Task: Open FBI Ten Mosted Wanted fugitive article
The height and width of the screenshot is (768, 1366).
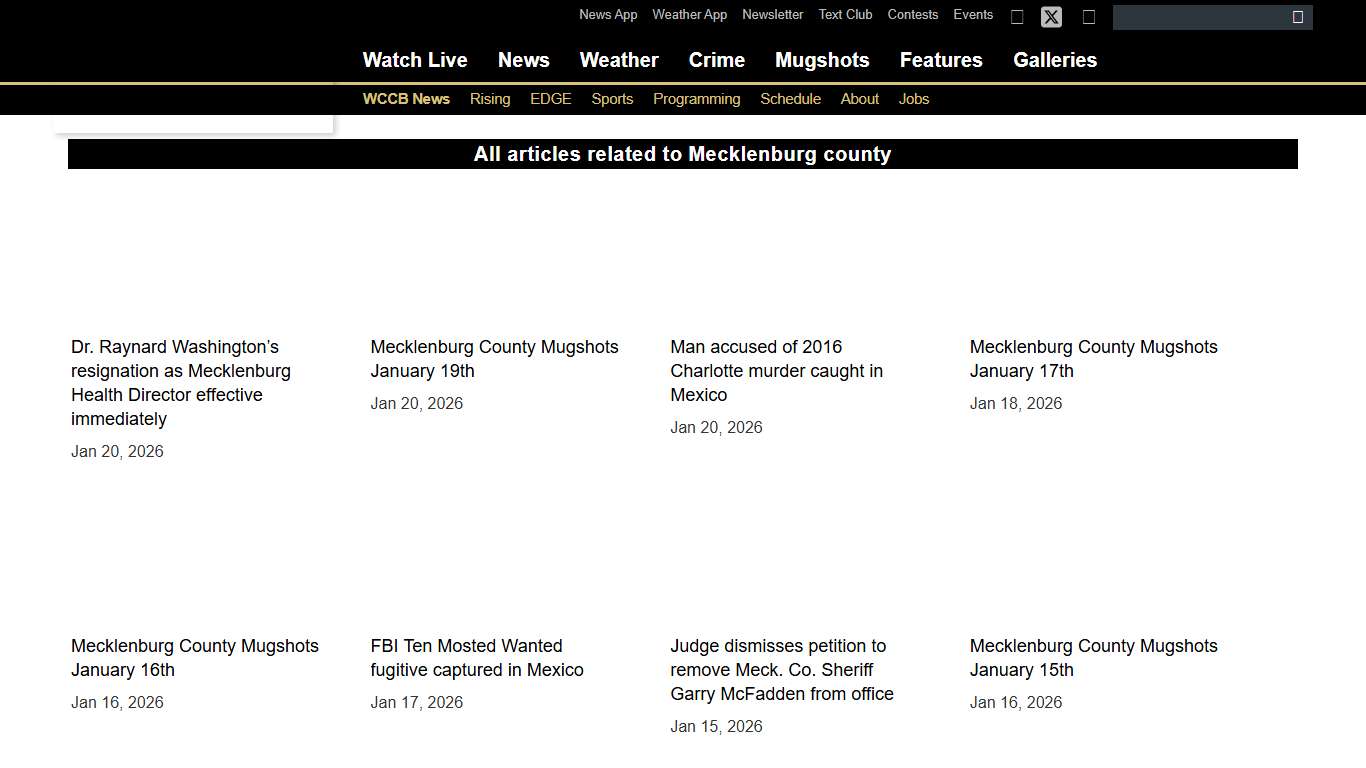Action: coord(477,658)
